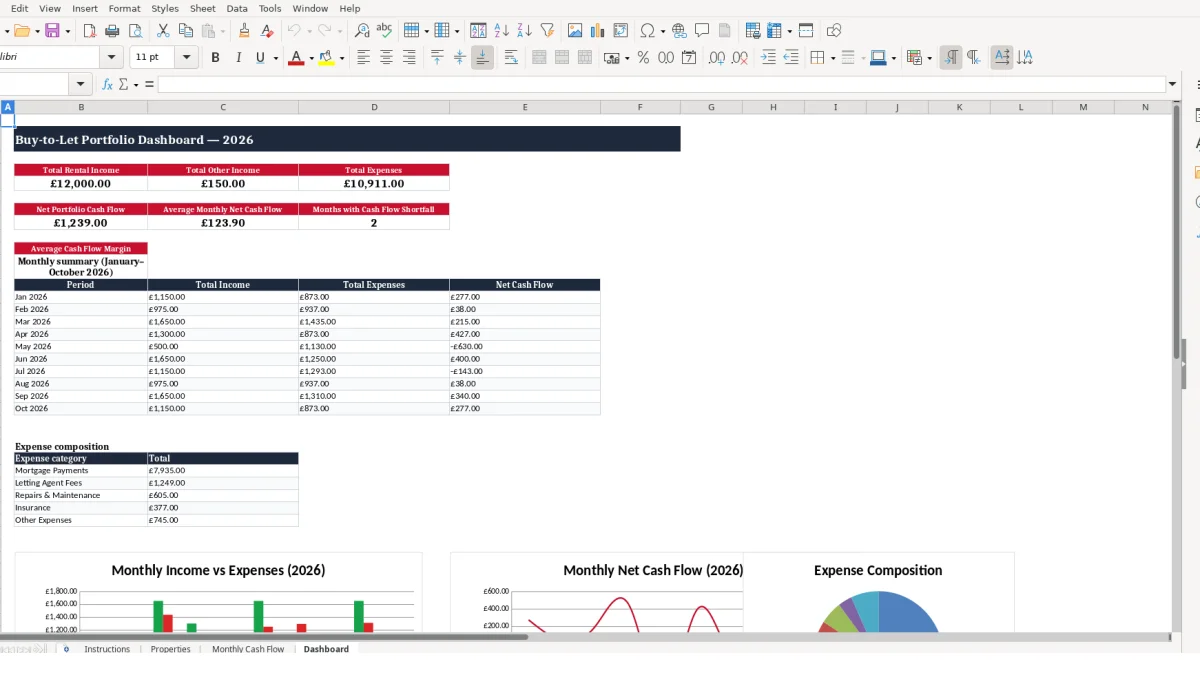Click the Select Function sum button
The image size is (1200, 675).
(123, 85)
